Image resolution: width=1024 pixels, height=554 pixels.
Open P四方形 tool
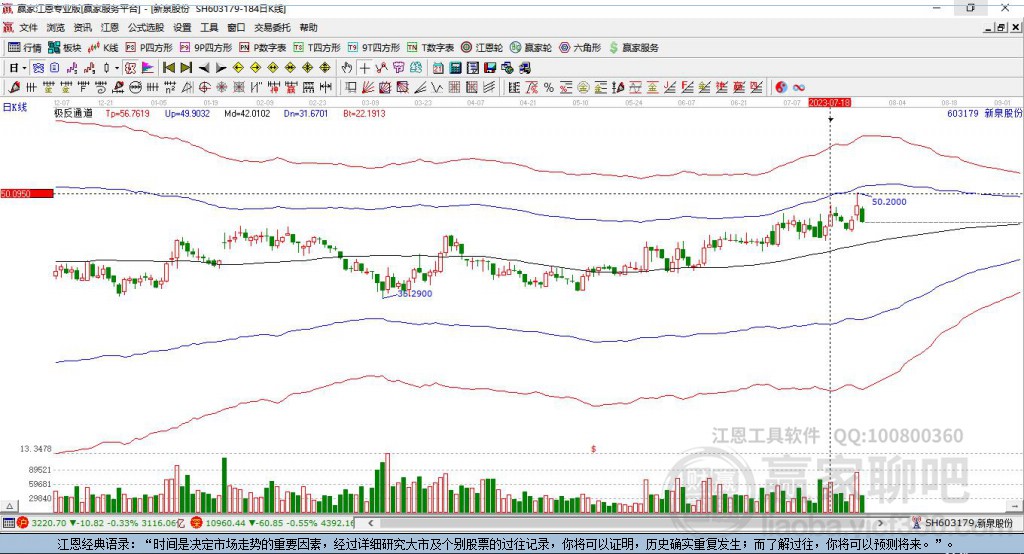tap(149, 48)
